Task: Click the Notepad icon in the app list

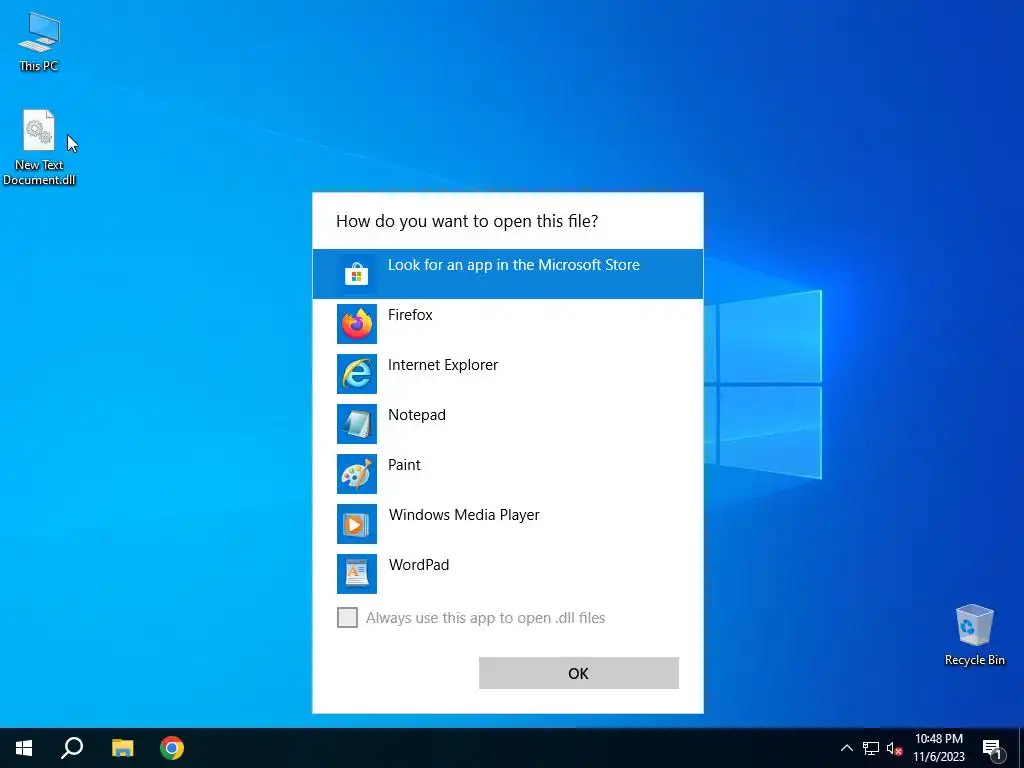Action: (357, 424)
